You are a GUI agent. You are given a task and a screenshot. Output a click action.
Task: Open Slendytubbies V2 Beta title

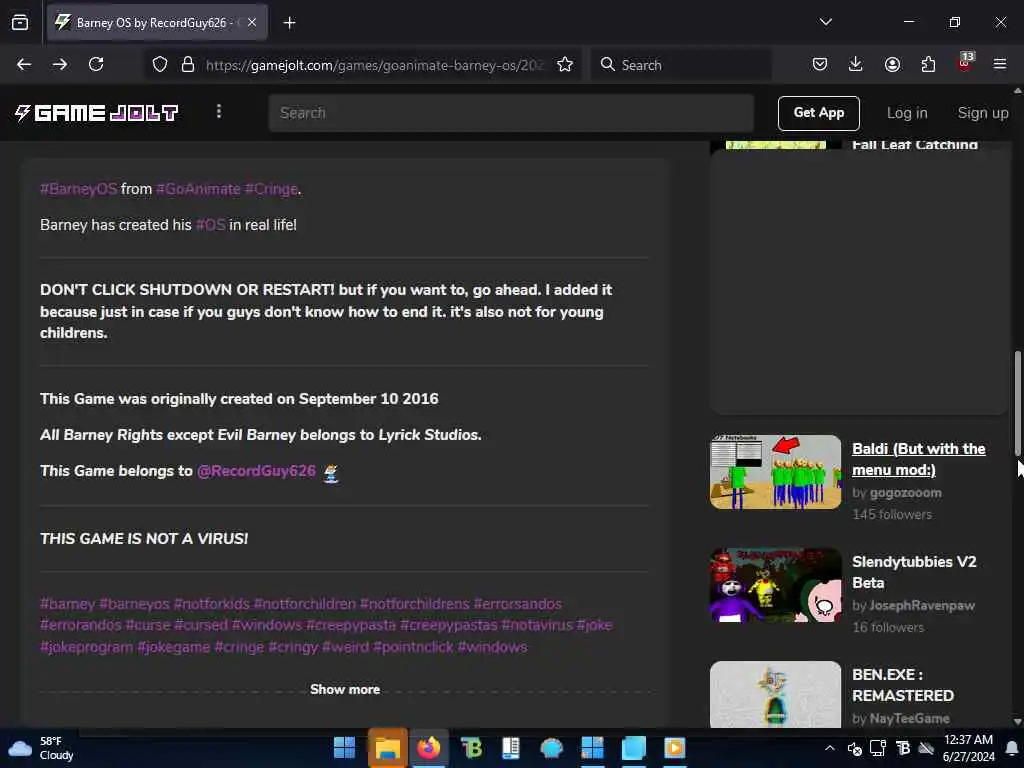(914, 572)
